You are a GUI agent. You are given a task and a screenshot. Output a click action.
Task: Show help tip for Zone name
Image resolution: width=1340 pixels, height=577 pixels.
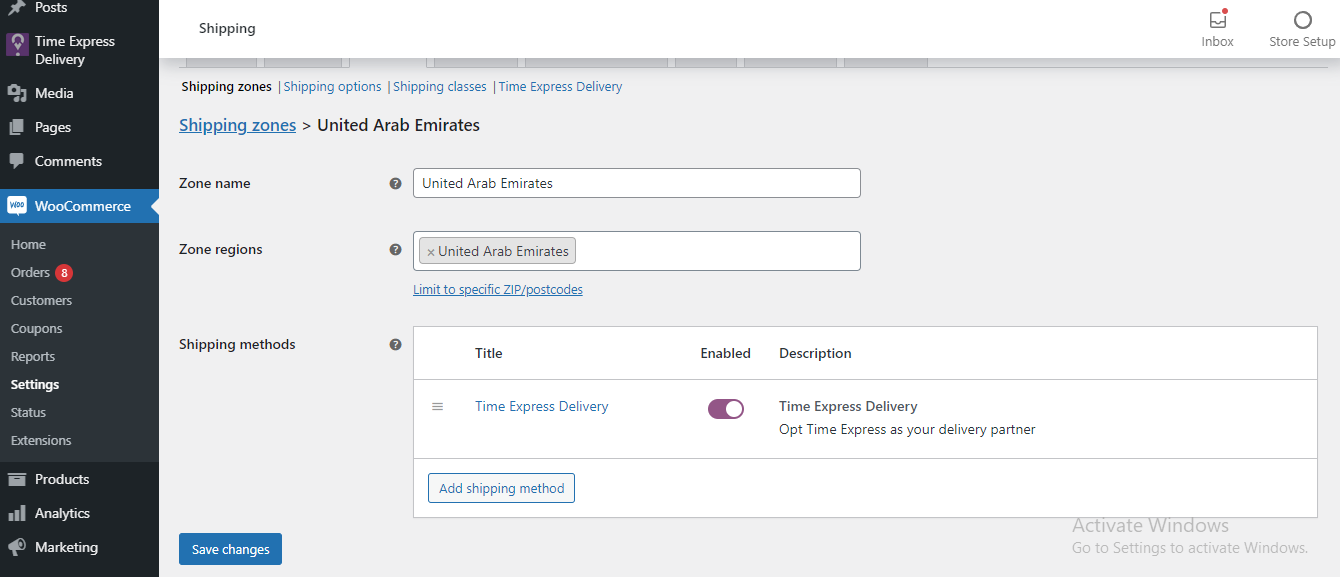click(395, 184)
